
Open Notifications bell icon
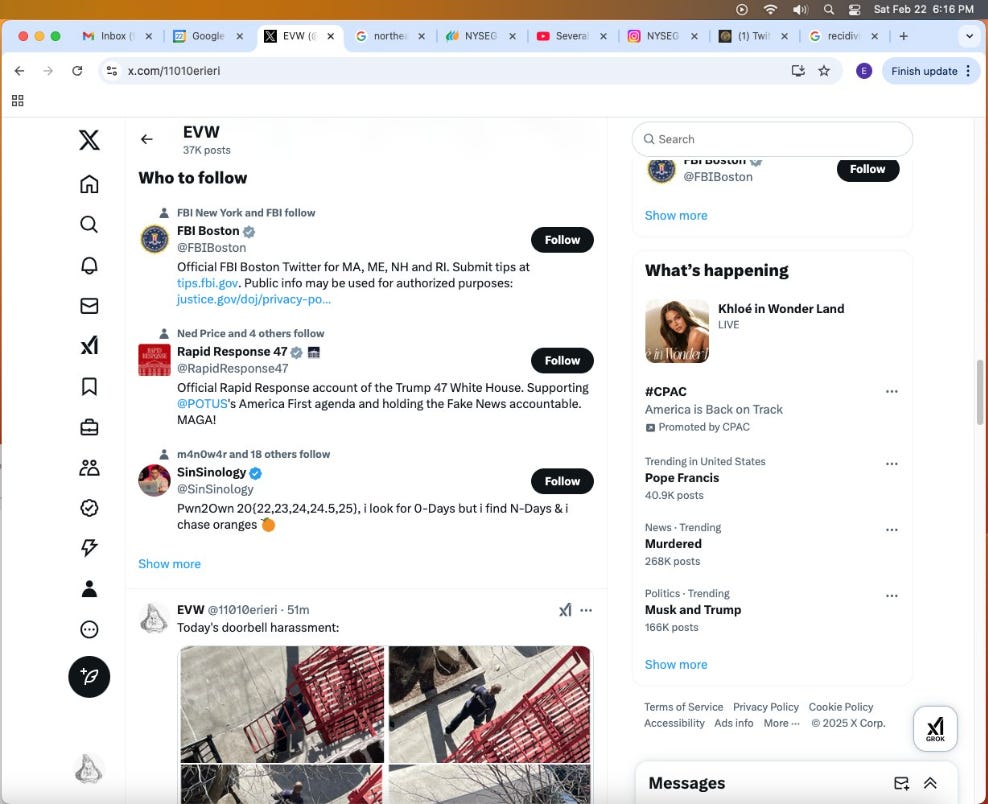(89, 265)
